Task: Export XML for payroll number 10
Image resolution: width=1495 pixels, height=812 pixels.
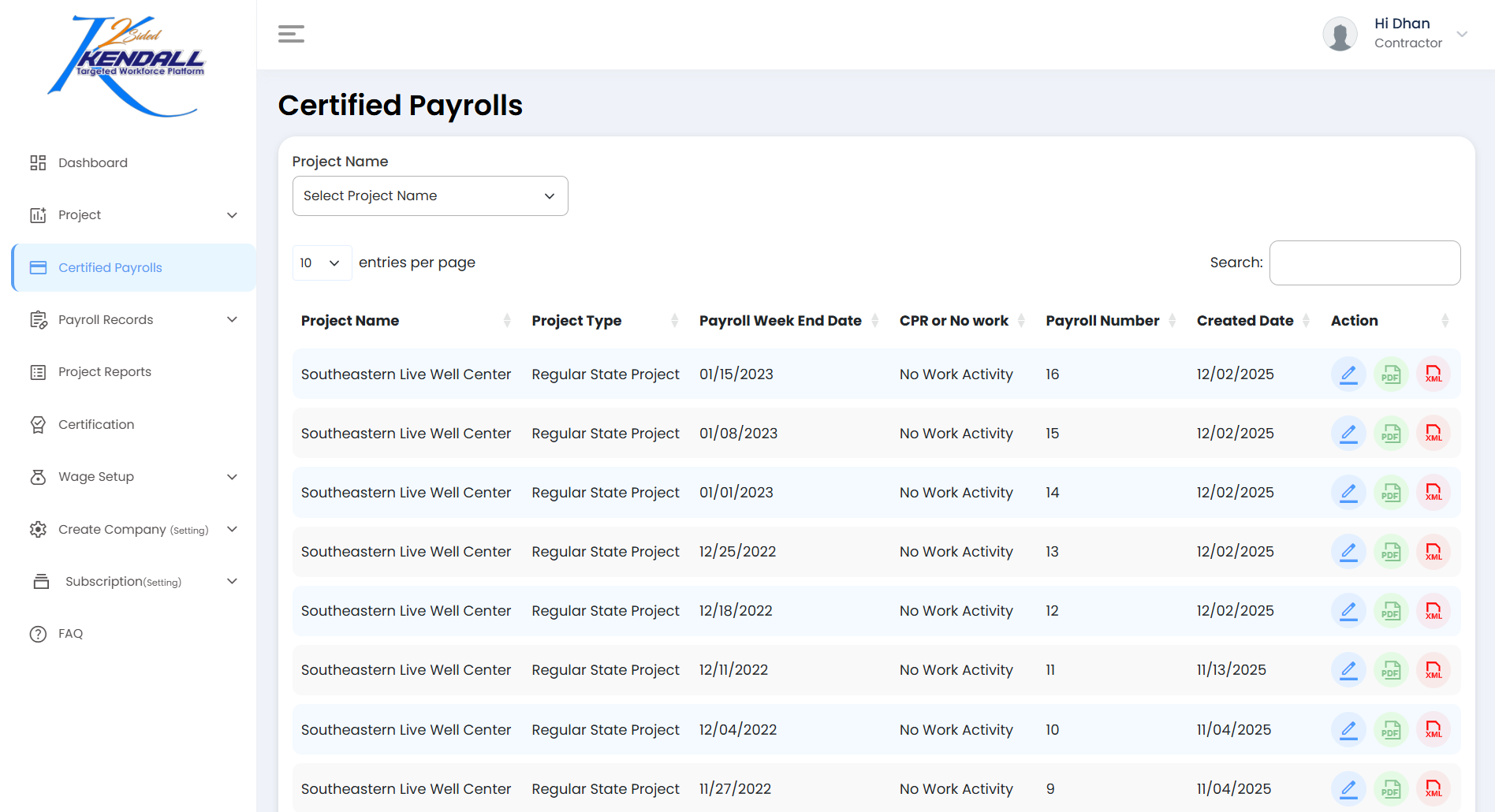Action: (1433, 730)
